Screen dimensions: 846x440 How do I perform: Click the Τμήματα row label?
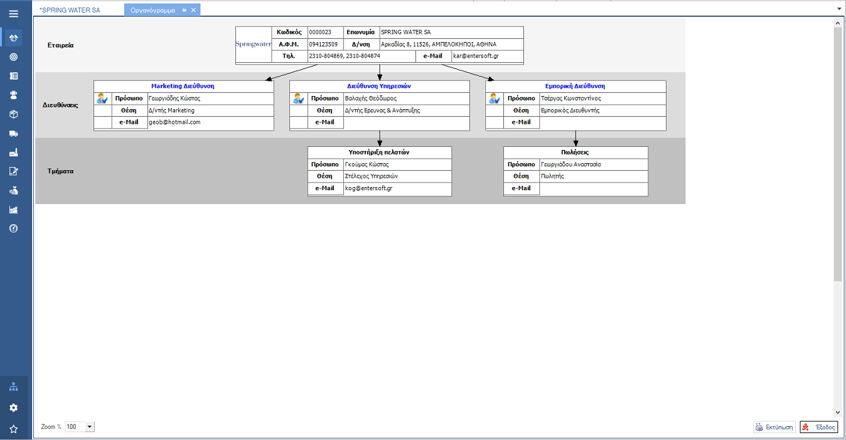click(x=60, y=171)
